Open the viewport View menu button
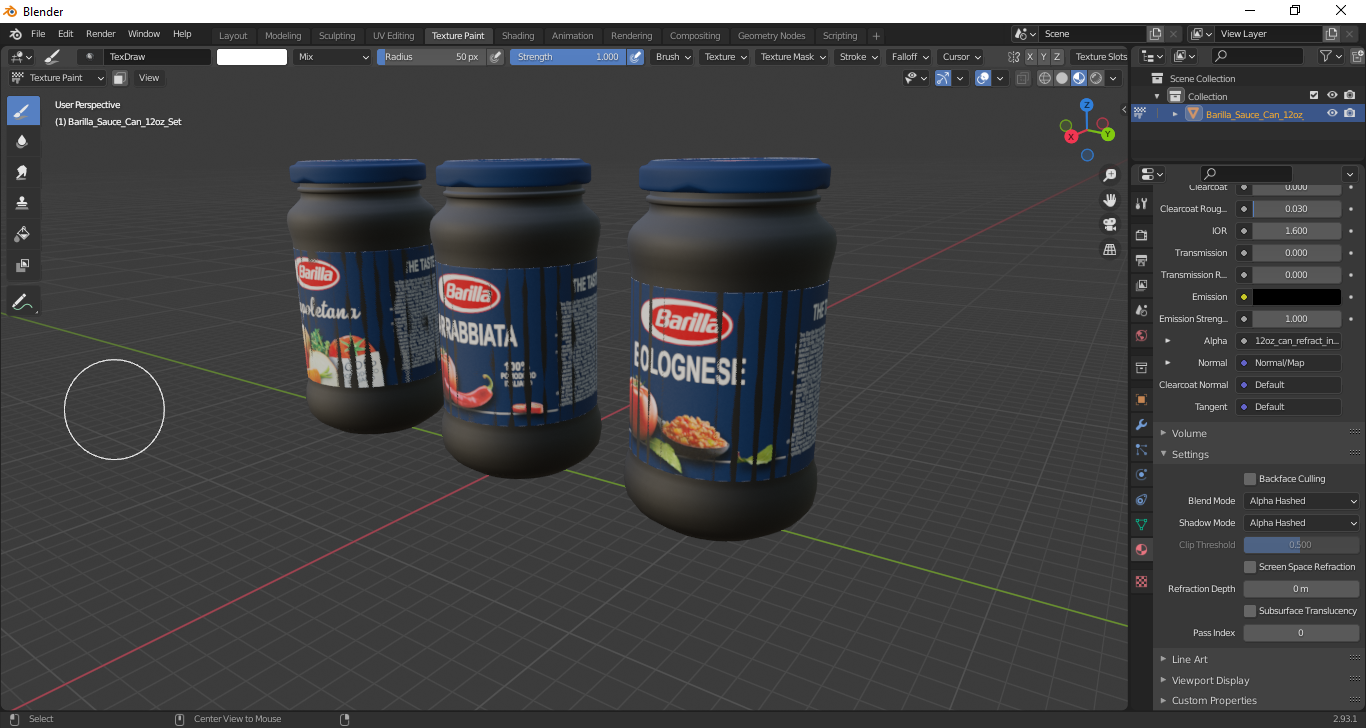The image size is (1366, 728). point(148,78)
